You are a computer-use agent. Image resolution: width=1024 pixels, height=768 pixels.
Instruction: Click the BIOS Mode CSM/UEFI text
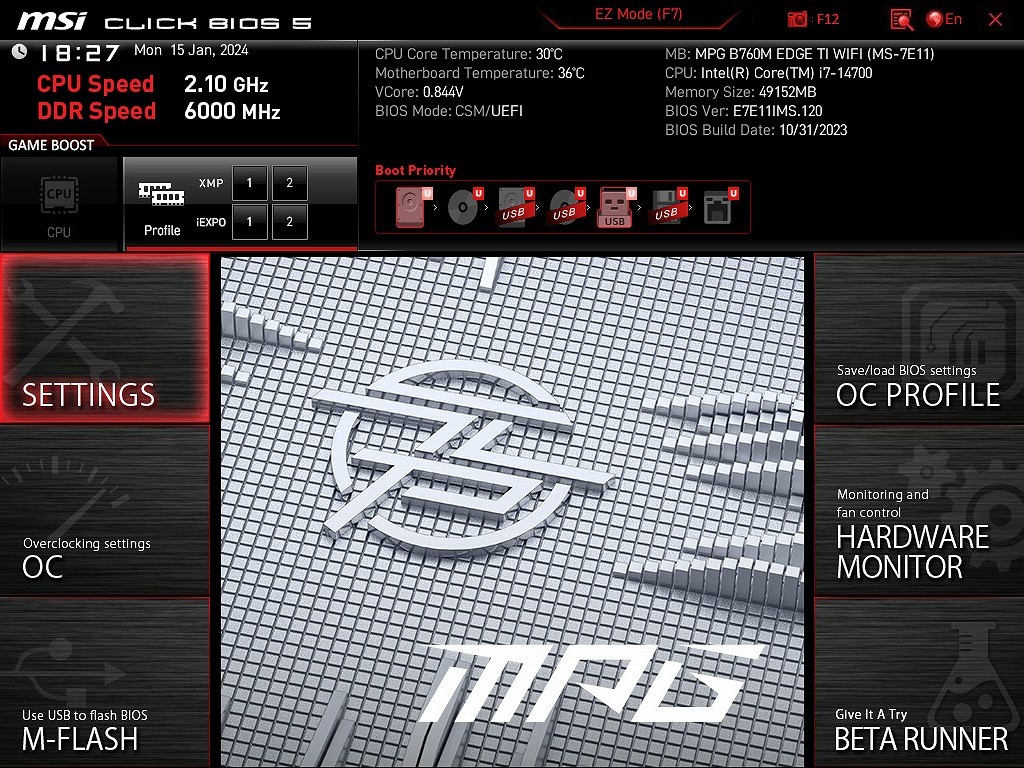point(449,111)
